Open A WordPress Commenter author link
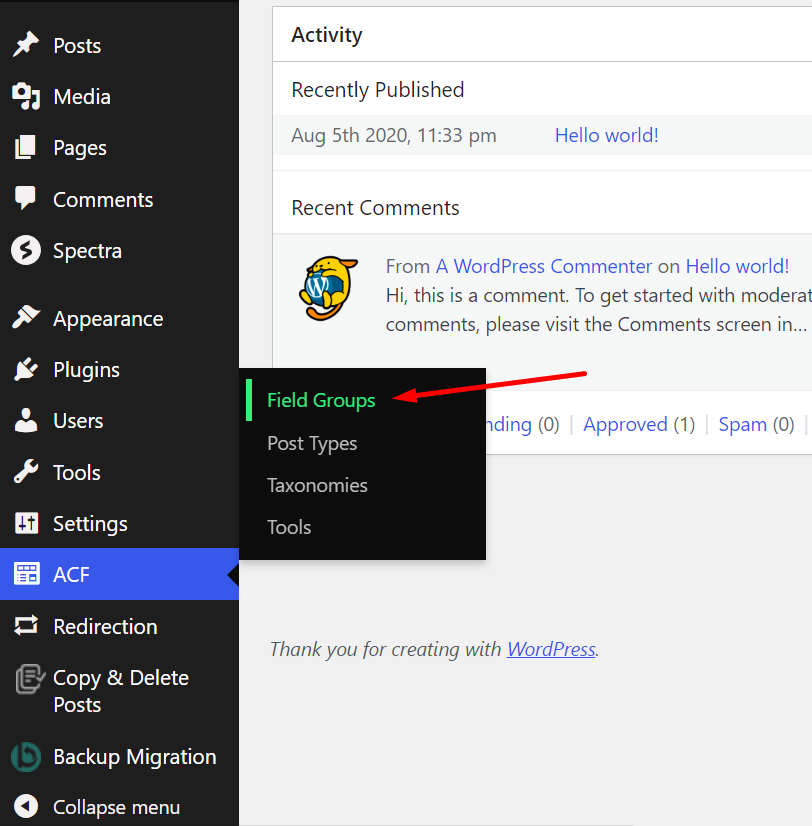The width and height of the screenshot is (812, 826). [x=543, y=266]
